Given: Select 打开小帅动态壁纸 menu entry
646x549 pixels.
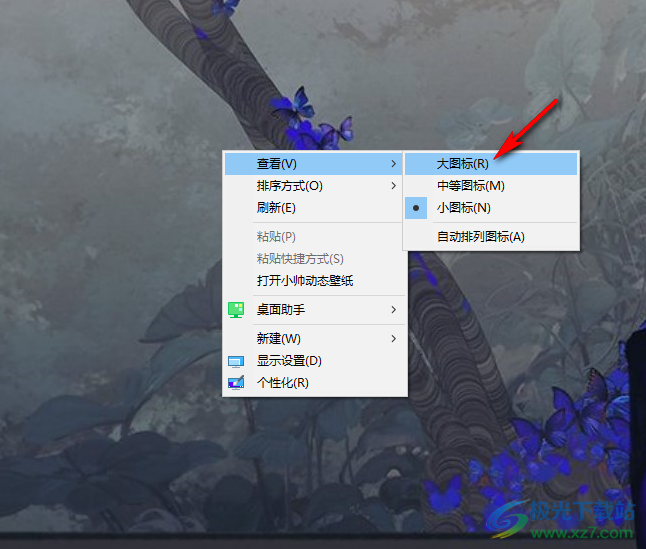Looking at the screenshot, I should pyautogui.click(x=314, y=280).
